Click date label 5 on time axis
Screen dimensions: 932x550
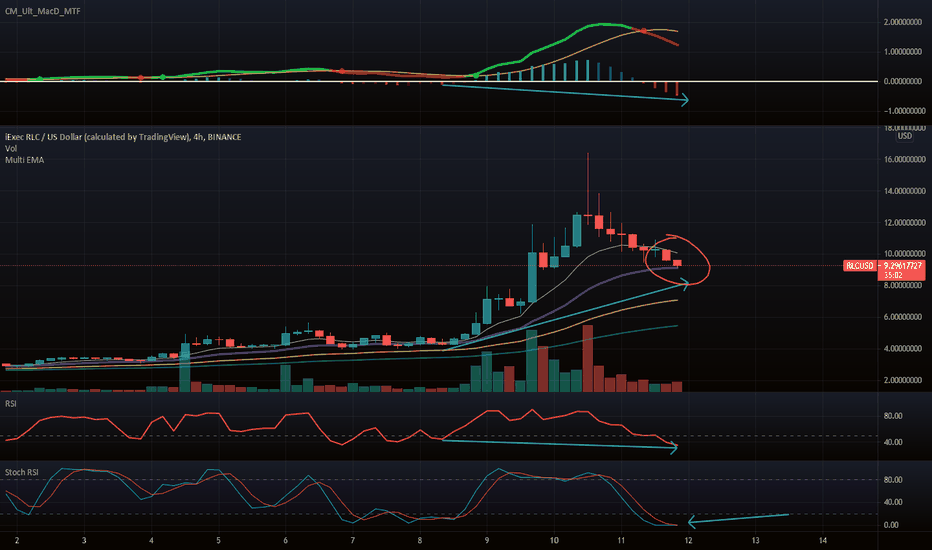218,541
